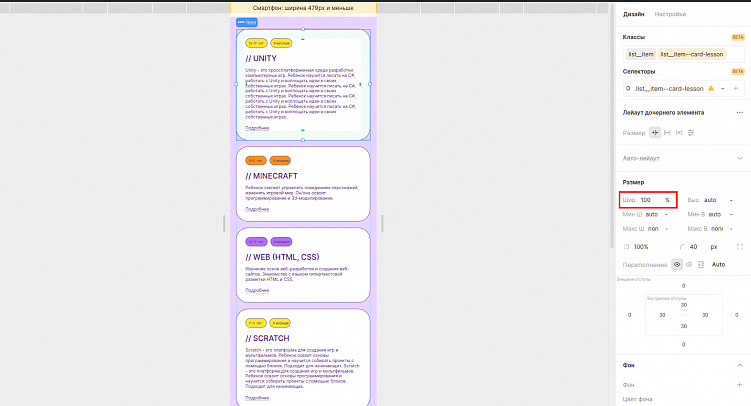Screen dimensions: 751x406
Task: Click the Макс Ш none field
Action: tap(653, 229)
